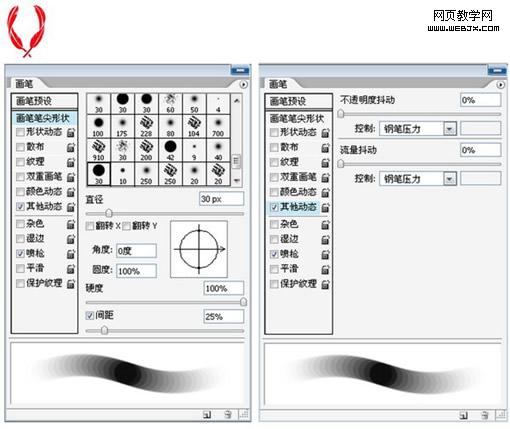Open 画笔预设 in left panel
This screenshot has height=429, width=510.
(44, 101)
